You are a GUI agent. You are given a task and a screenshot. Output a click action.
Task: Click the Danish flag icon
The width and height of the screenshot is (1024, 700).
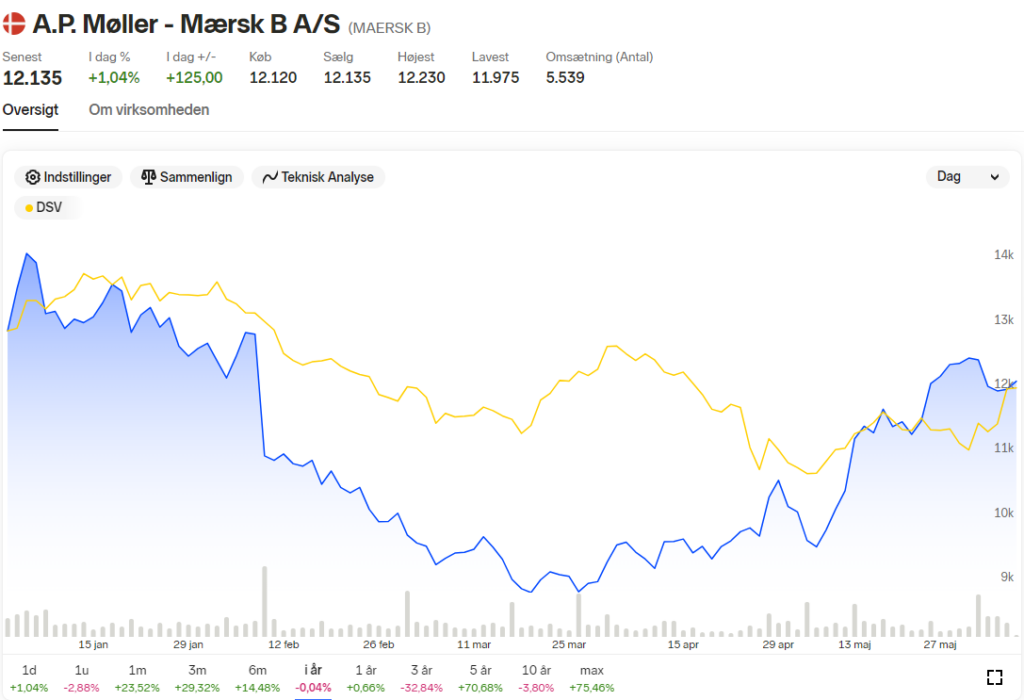(x=14, y=24)
